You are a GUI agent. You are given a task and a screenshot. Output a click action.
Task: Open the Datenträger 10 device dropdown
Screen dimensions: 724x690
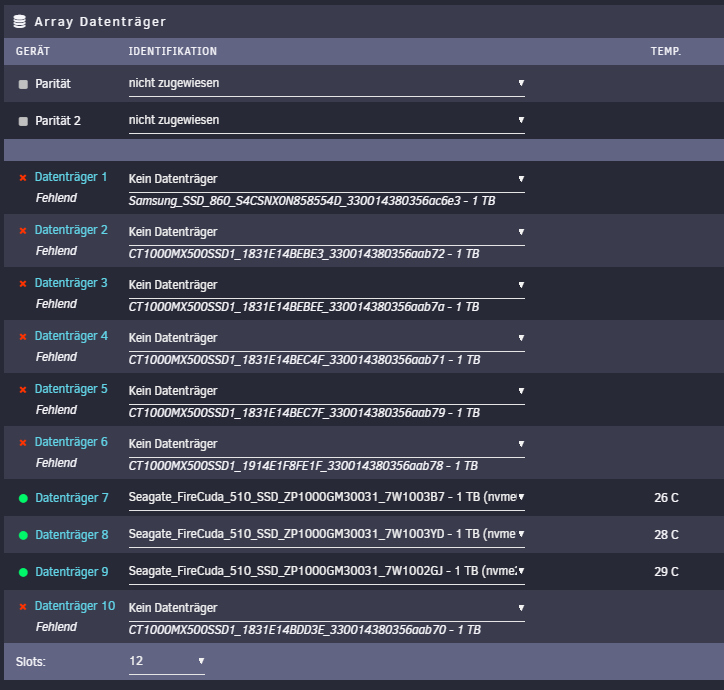tap(326, 608)
